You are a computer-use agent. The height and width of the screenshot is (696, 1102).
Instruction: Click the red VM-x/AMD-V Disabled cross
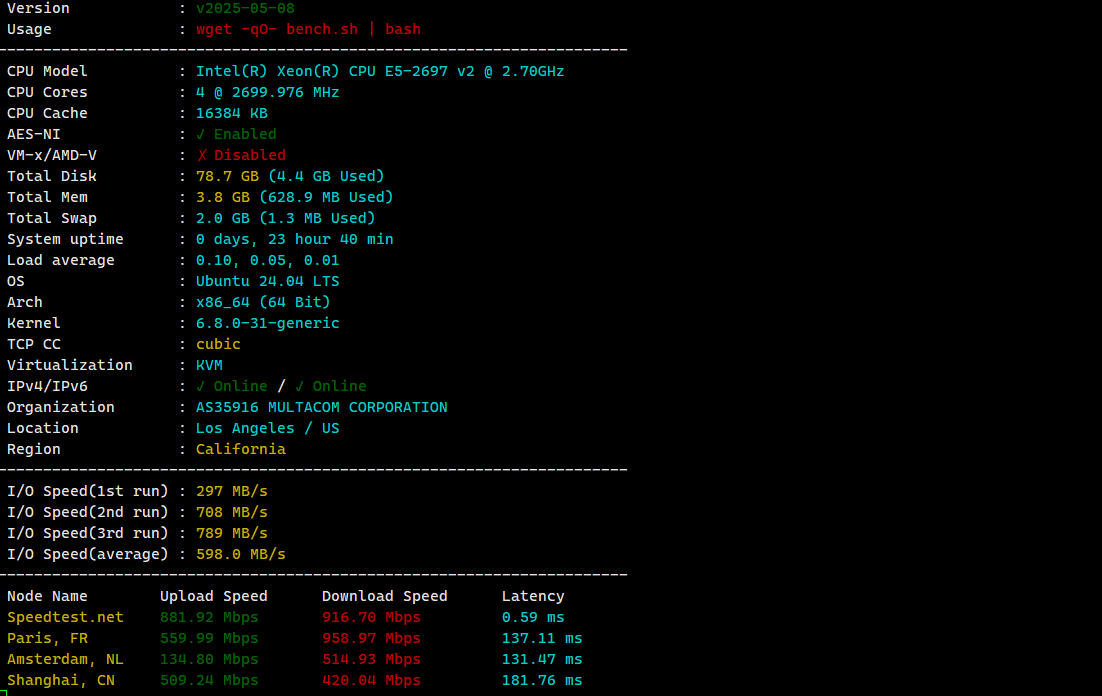pos(201,155)
